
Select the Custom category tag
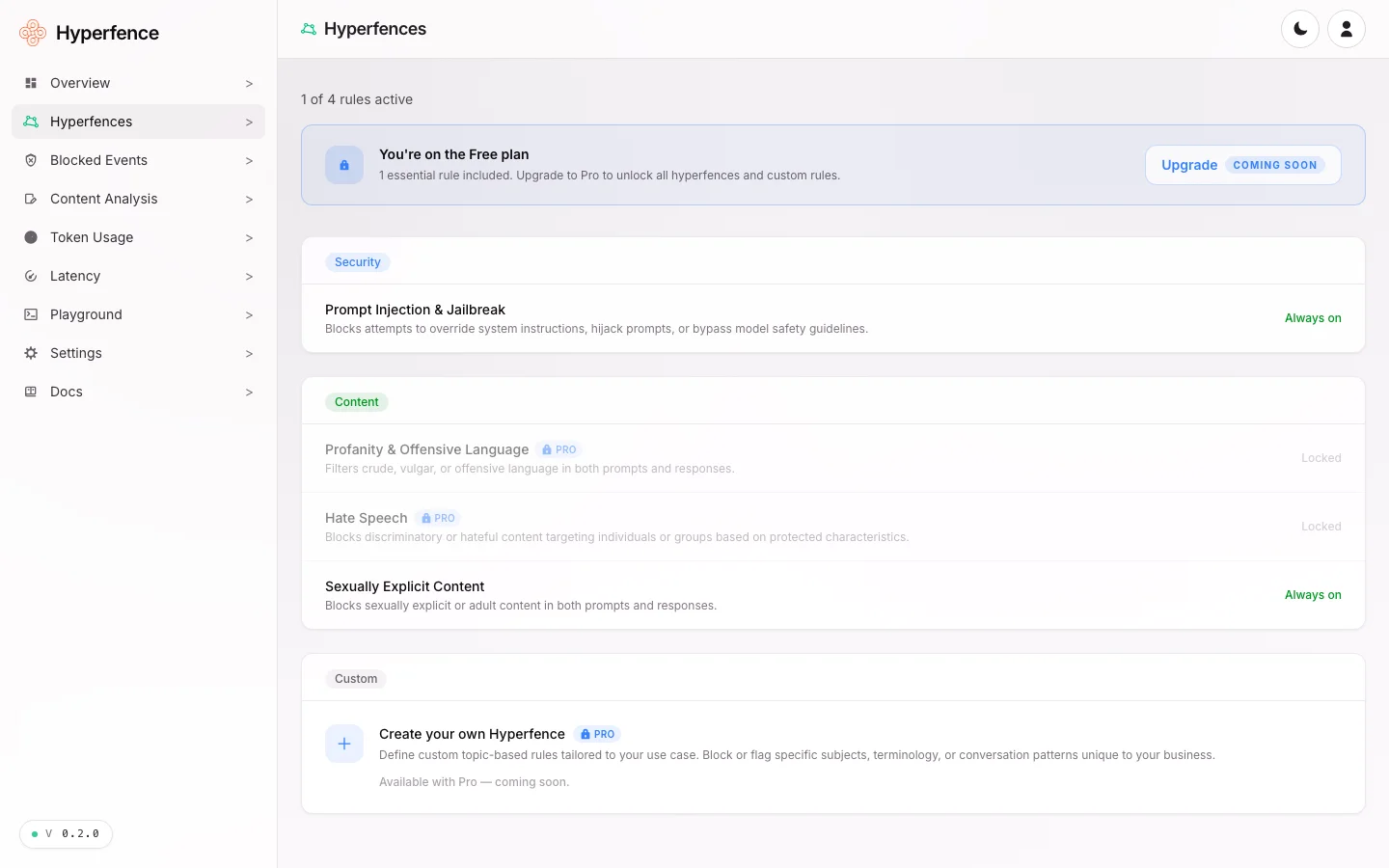point(356,679)
